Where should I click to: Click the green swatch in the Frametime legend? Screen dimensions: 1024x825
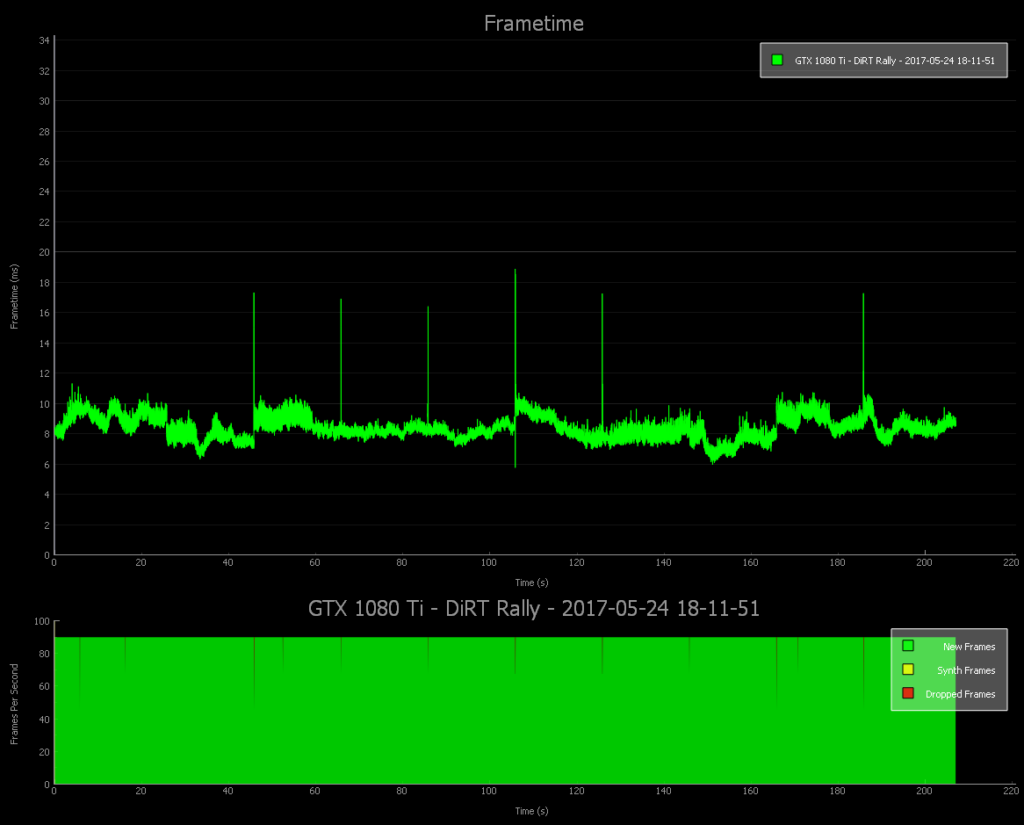[777, 60]
